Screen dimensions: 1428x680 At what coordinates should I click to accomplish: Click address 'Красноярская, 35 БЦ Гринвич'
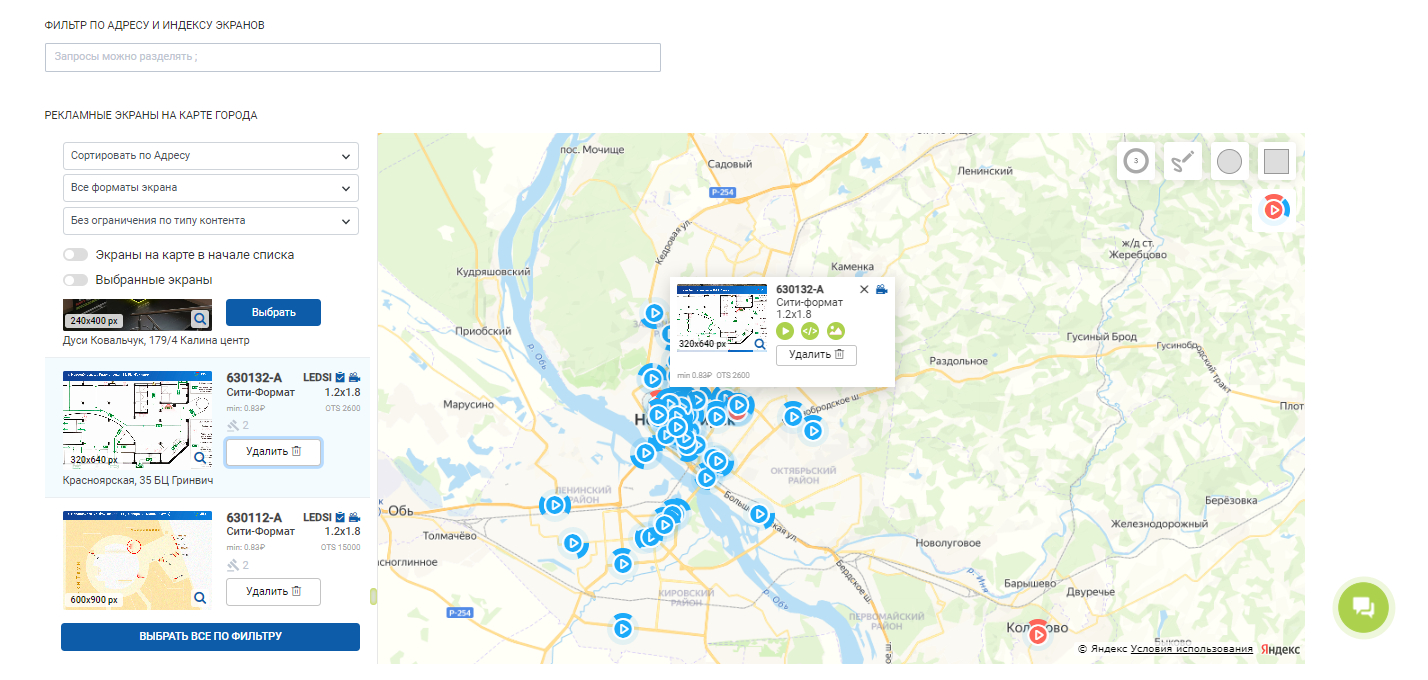click(x=138, y=480)
